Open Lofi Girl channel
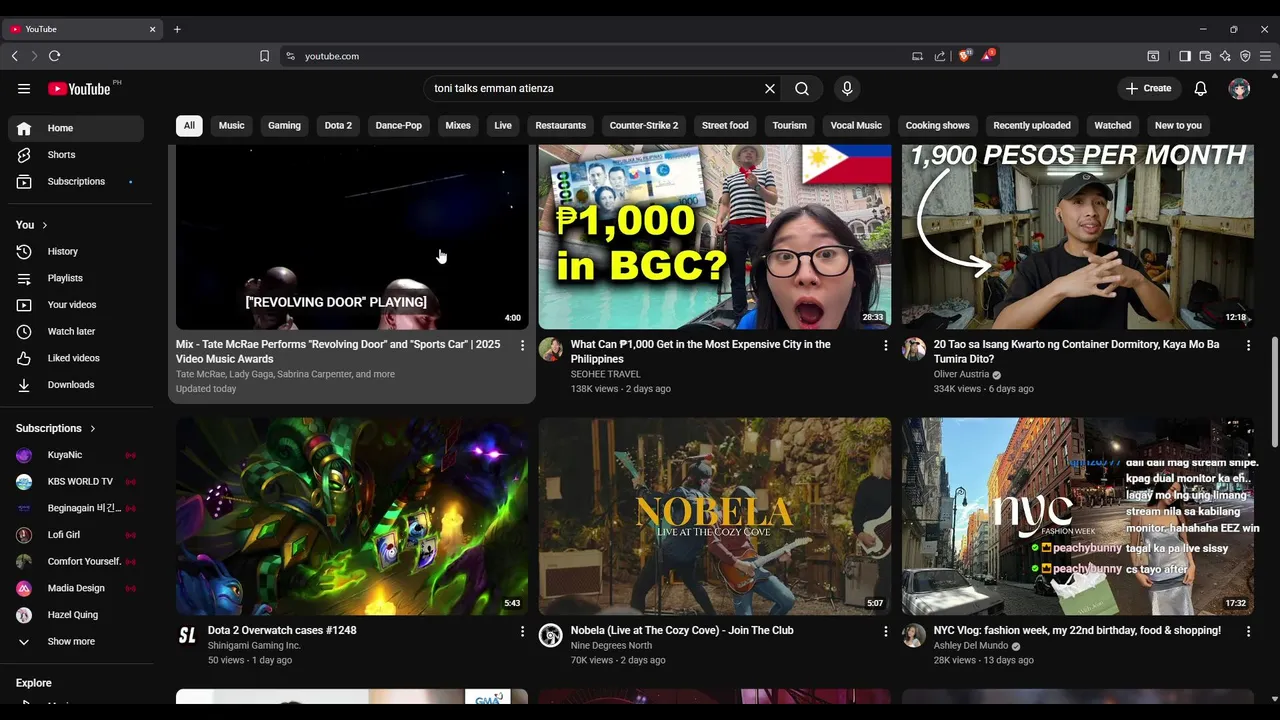The image size is (1280, 720). pyautogui.click(x=76, y=535)
